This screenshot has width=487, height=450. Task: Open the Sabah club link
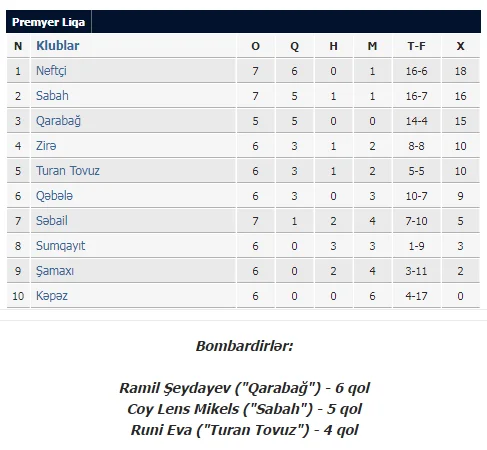point(52,96)
